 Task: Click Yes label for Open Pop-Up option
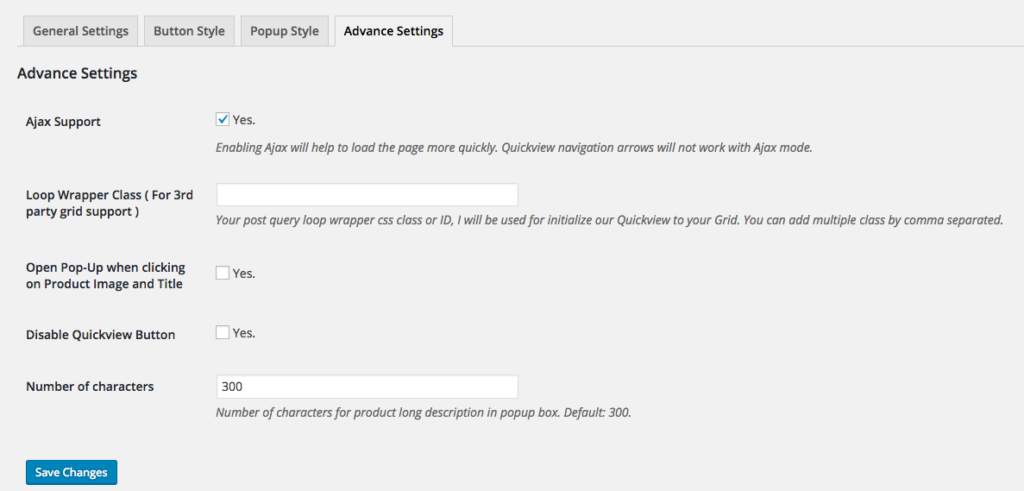coord(244,273)
